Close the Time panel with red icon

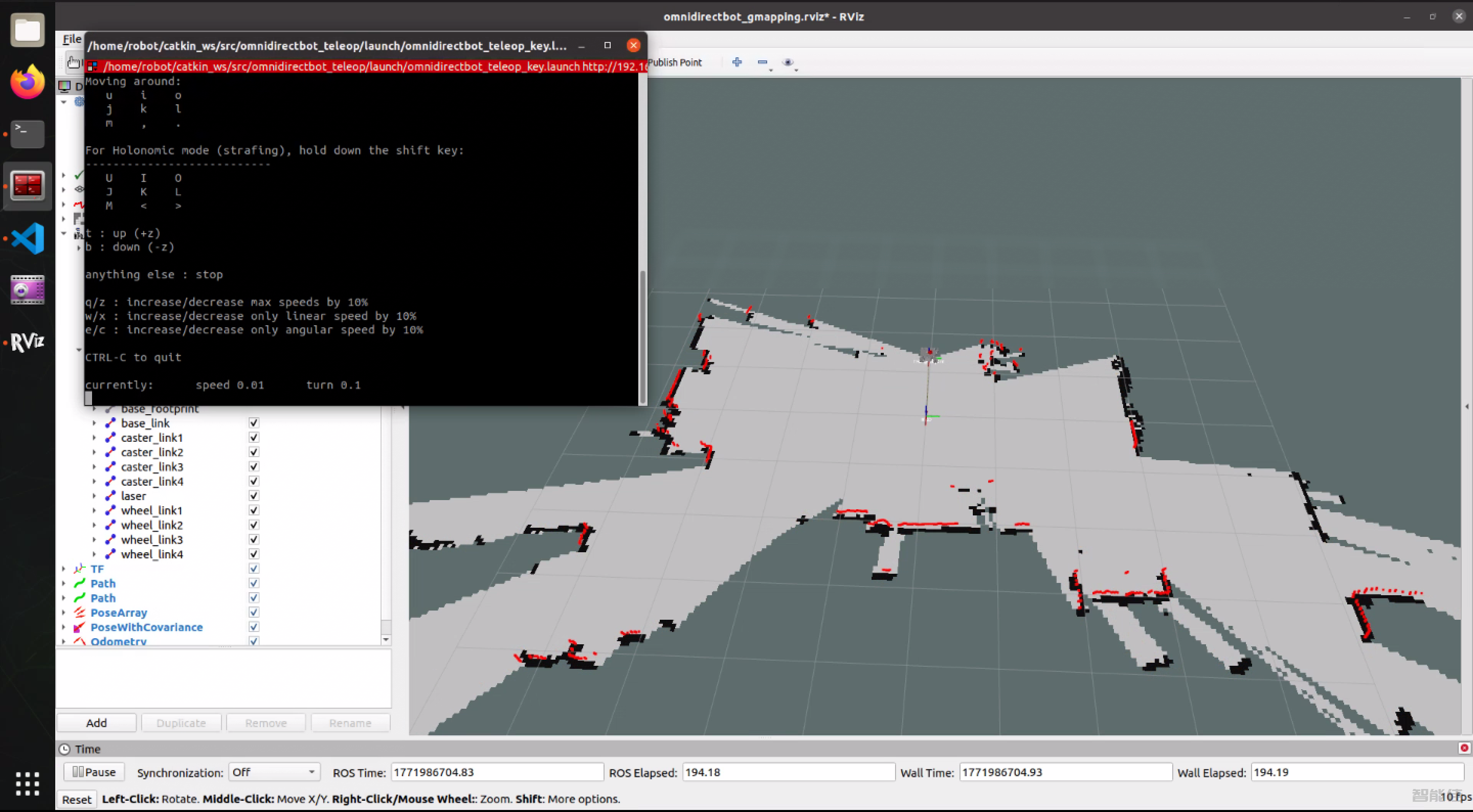(1464, 748)
